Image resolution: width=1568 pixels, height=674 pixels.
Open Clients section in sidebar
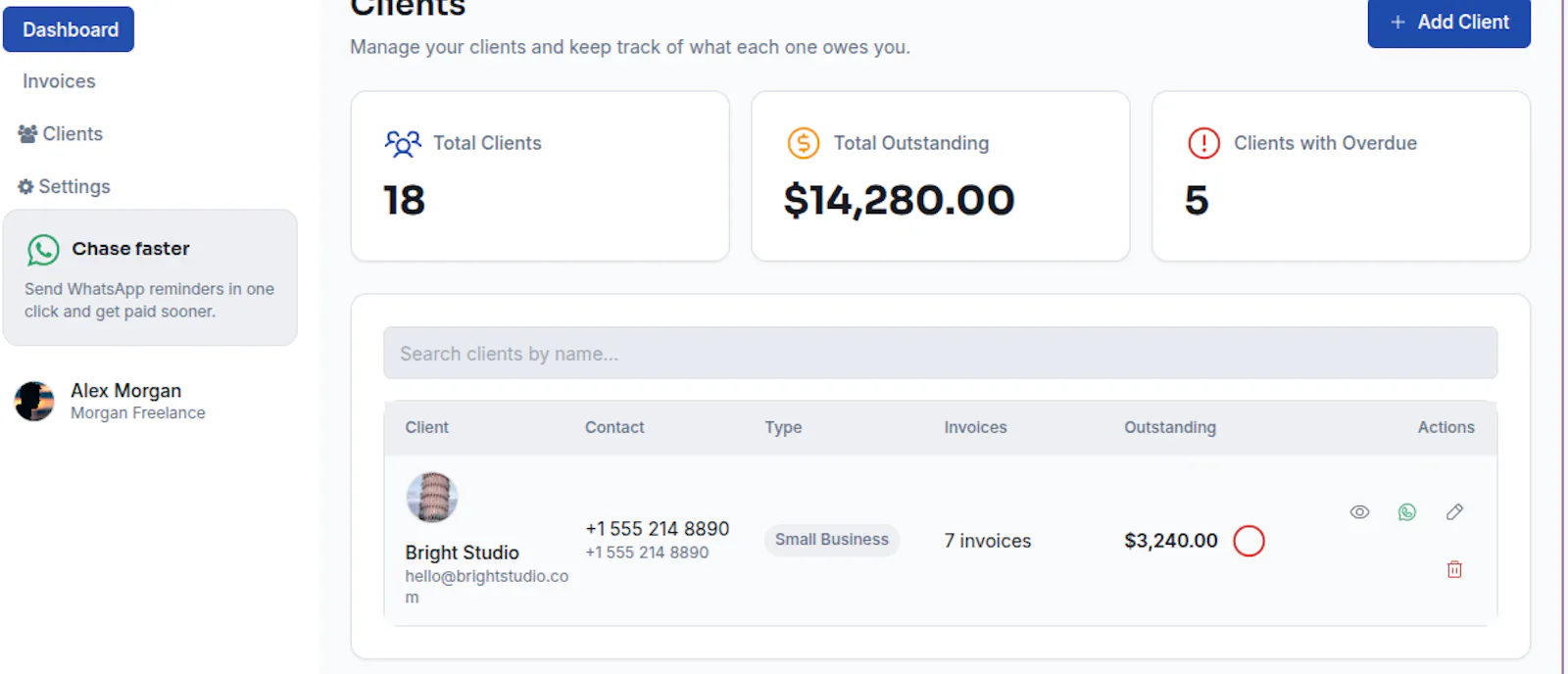click(73, 133)
